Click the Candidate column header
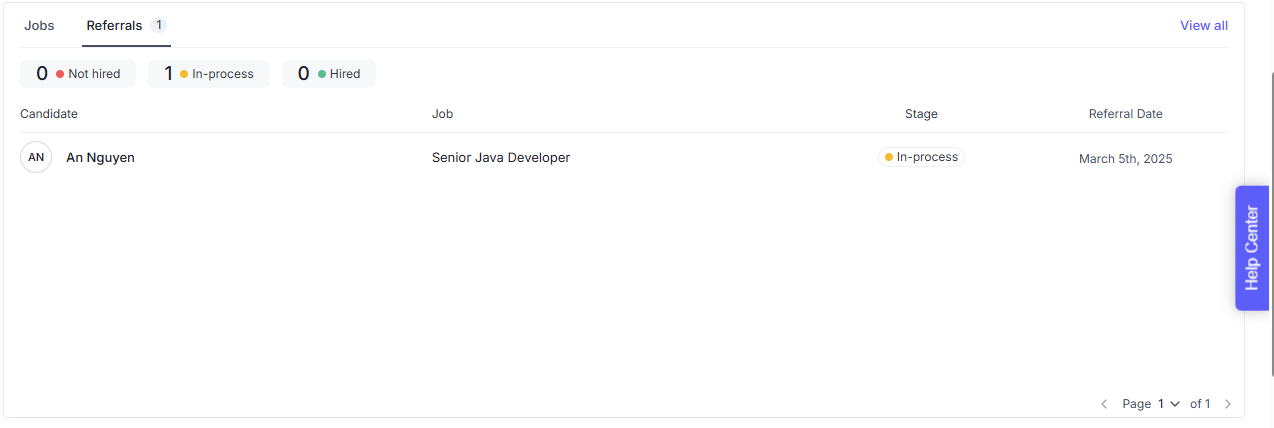The height and width of the screenshot is (428, 1274). pos(49,114)
